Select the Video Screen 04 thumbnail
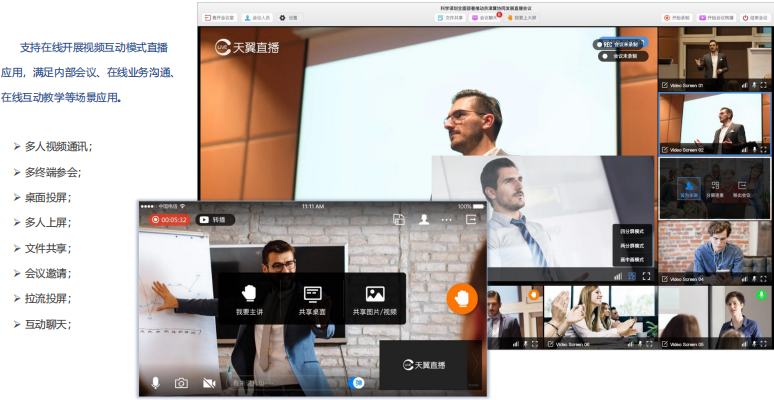 (714, 252)
